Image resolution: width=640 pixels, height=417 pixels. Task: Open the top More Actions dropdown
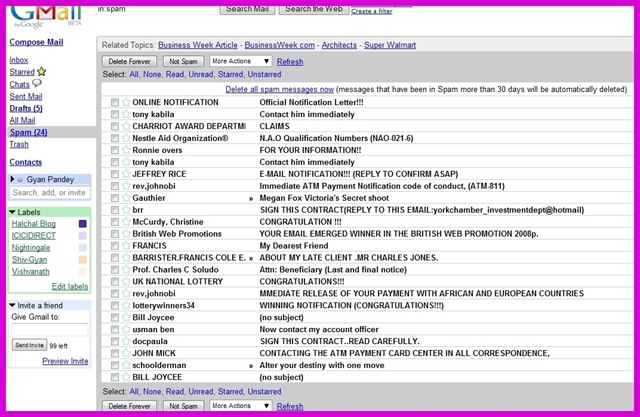click(x=240, y=61)
